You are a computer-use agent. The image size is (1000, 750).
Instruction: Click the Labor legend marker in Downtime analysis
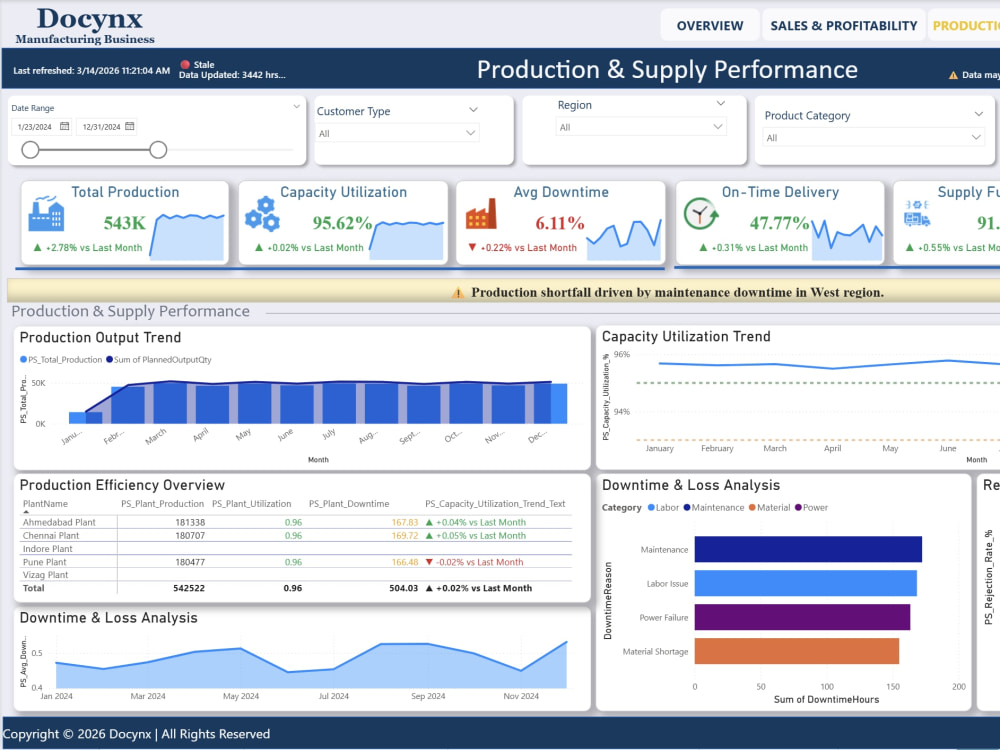pyautogui.click(x=651, y=508)
